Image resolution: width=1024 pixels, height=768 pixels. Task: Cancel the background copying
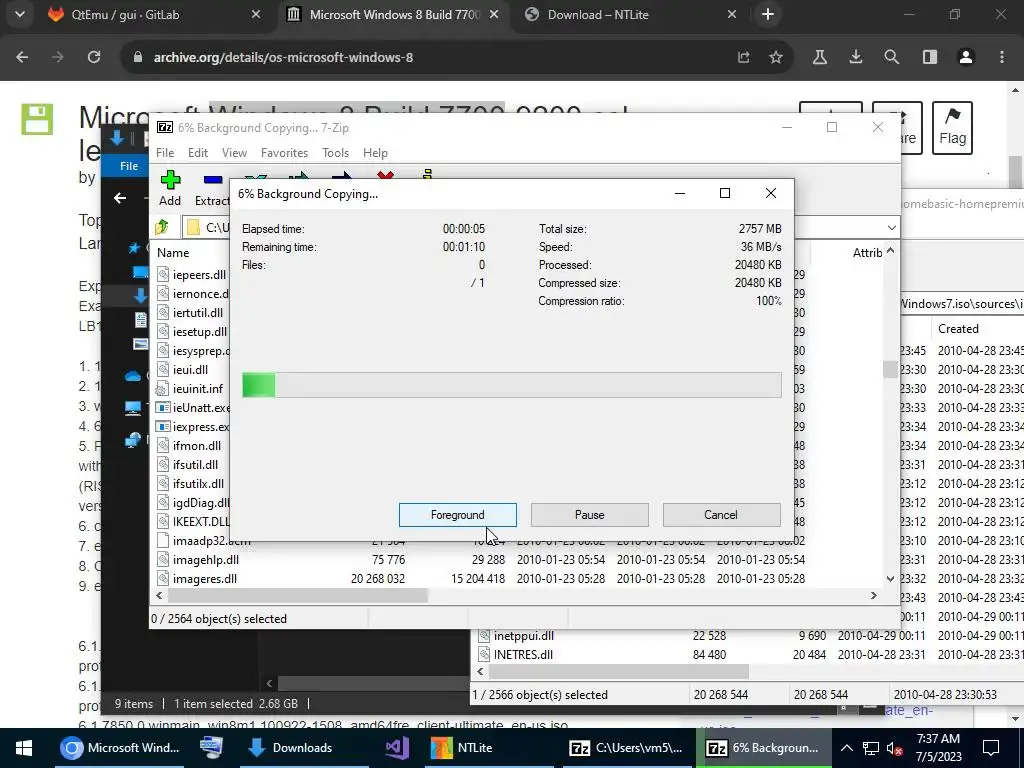[x=721, y=515]
